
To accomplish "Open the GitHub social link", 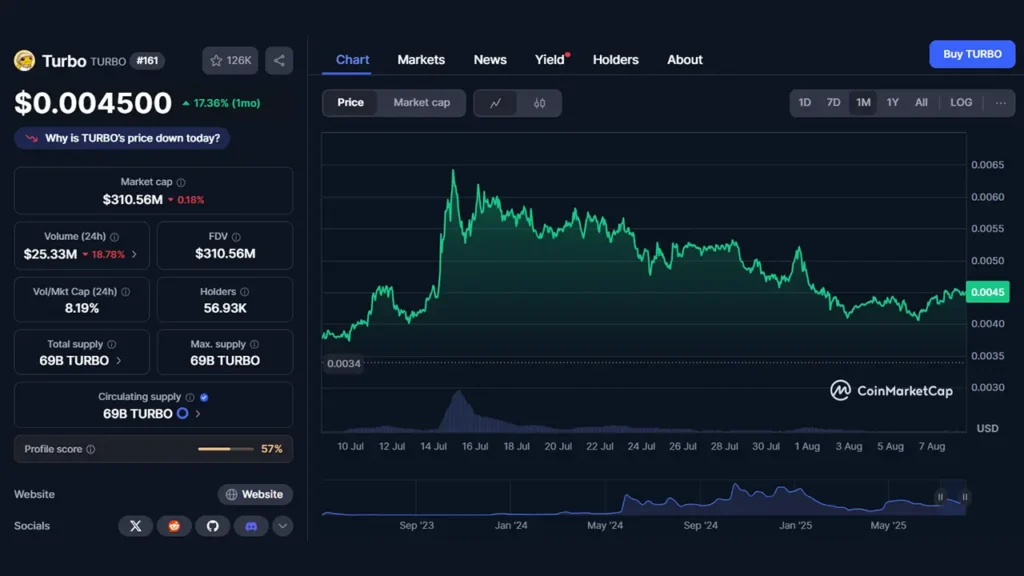I will tap(212, 526).
